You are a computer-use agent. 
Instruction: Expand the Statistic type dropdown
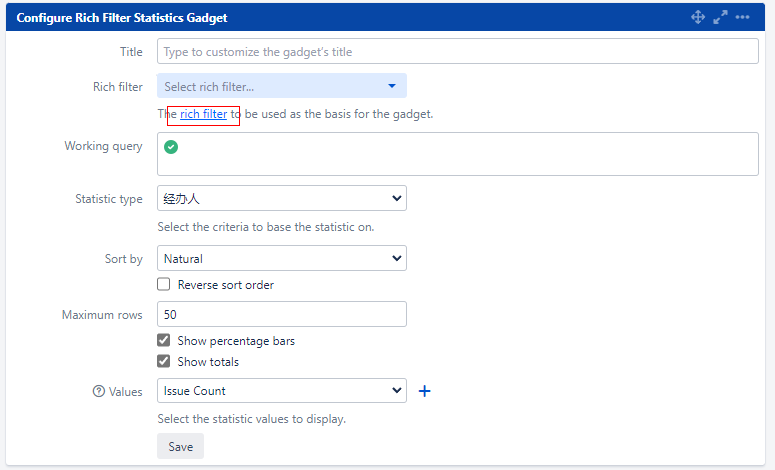tap(281, 199)
